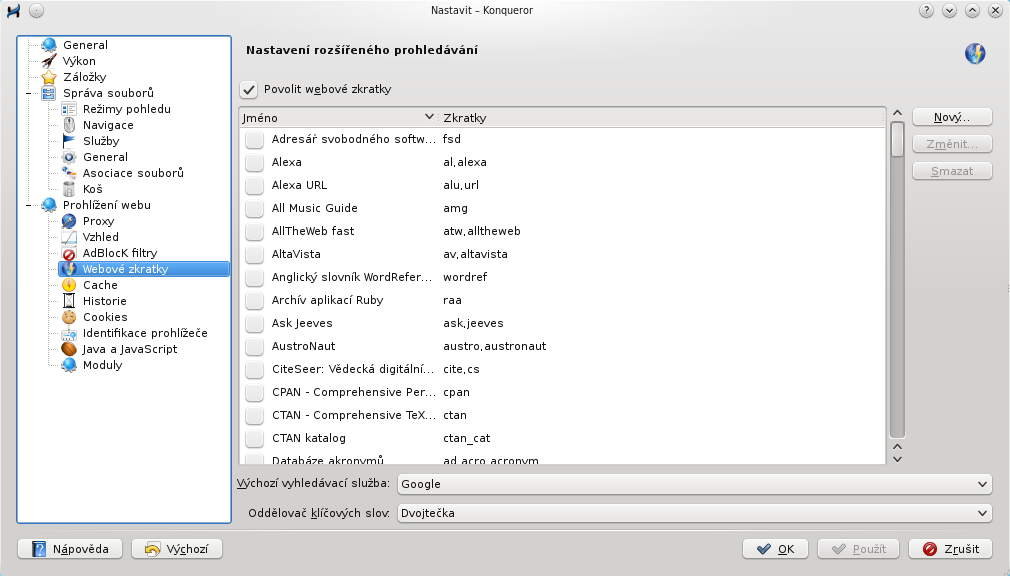Image resolution: width=1010 pixels, height=576 pixels.
Task: Click the scroll up arrow above the scrollbar
Action: pyautogui.click(x=897, y=113)
